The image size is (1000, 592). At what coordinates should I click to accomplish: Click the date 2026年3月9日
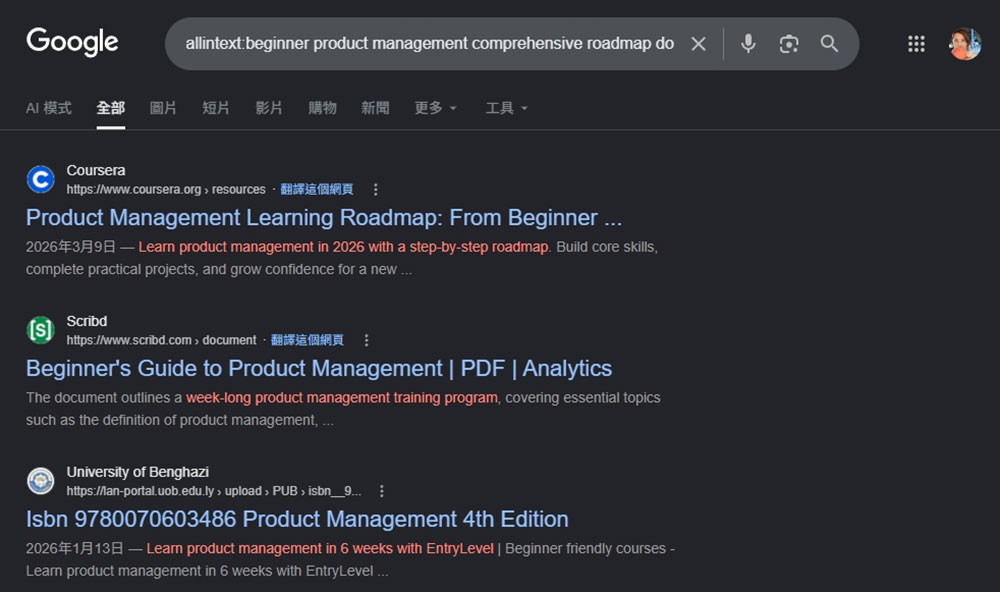click(x=71, y=247)
